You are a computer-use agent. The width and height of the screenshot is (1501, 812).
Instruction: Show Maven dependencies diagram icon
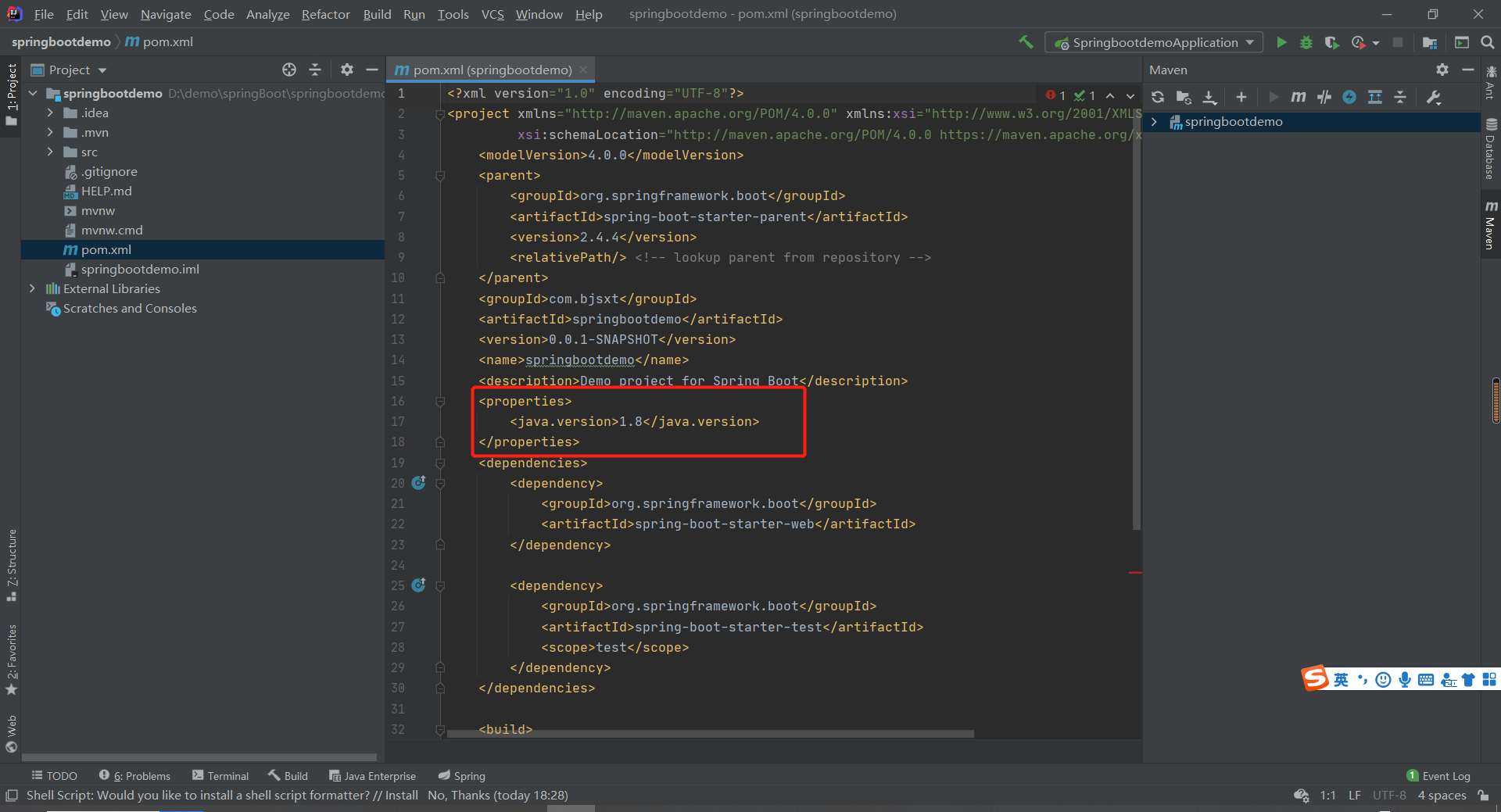point(1375,97)
